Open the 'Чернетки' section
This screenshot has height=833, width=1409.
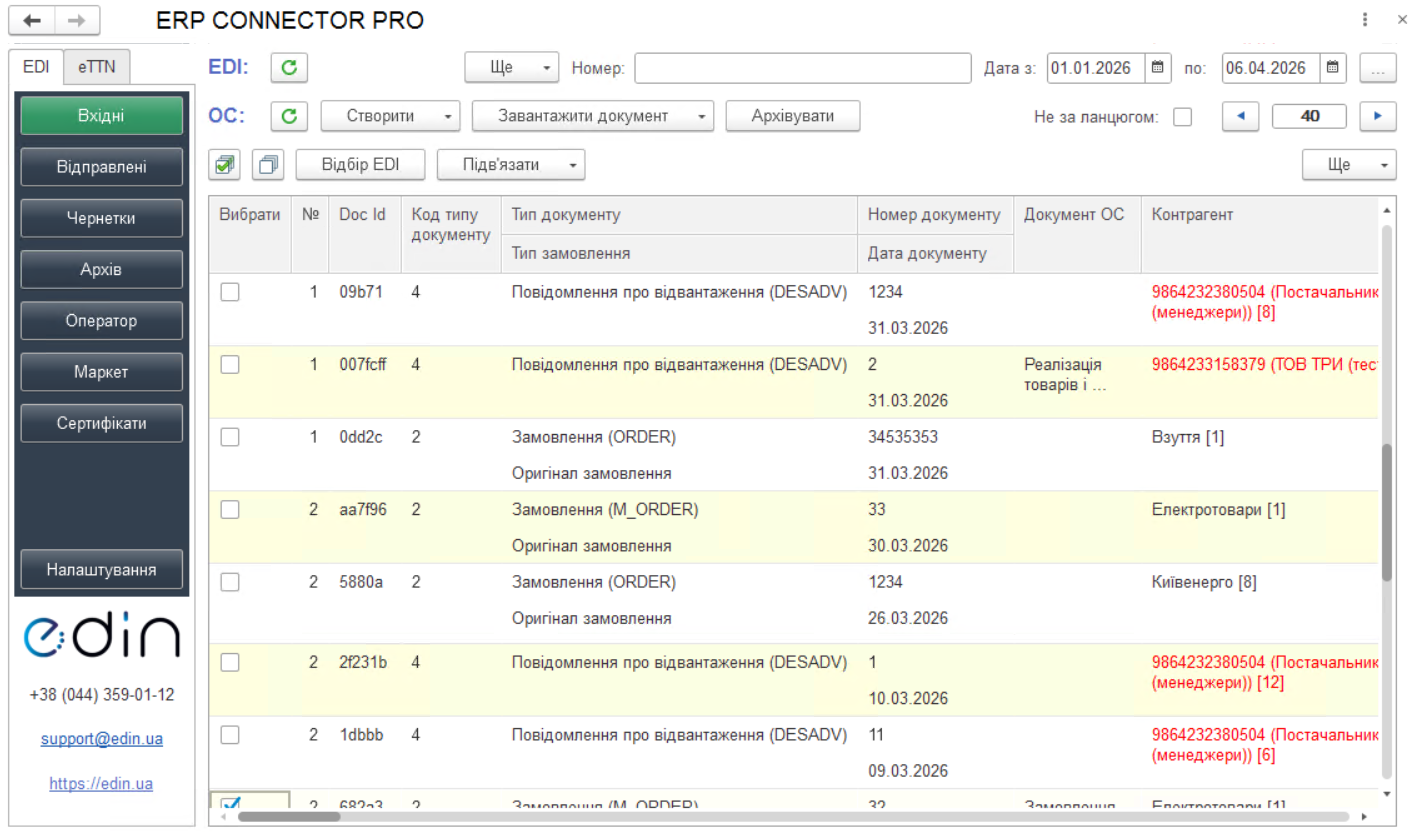click(x=101, y=218)
